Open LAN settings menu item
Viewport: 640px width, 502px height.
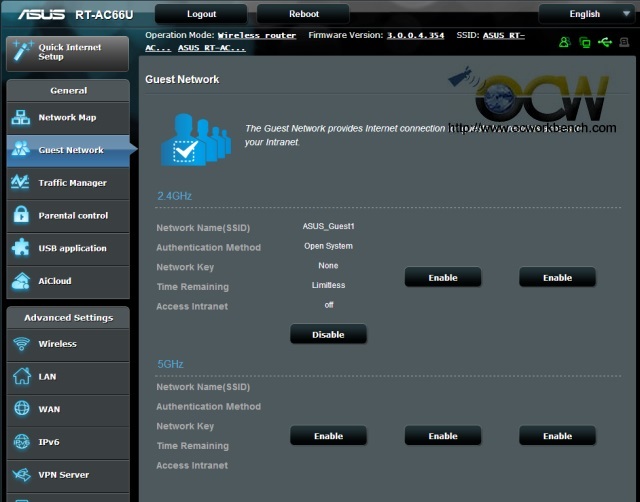[68, 377]
